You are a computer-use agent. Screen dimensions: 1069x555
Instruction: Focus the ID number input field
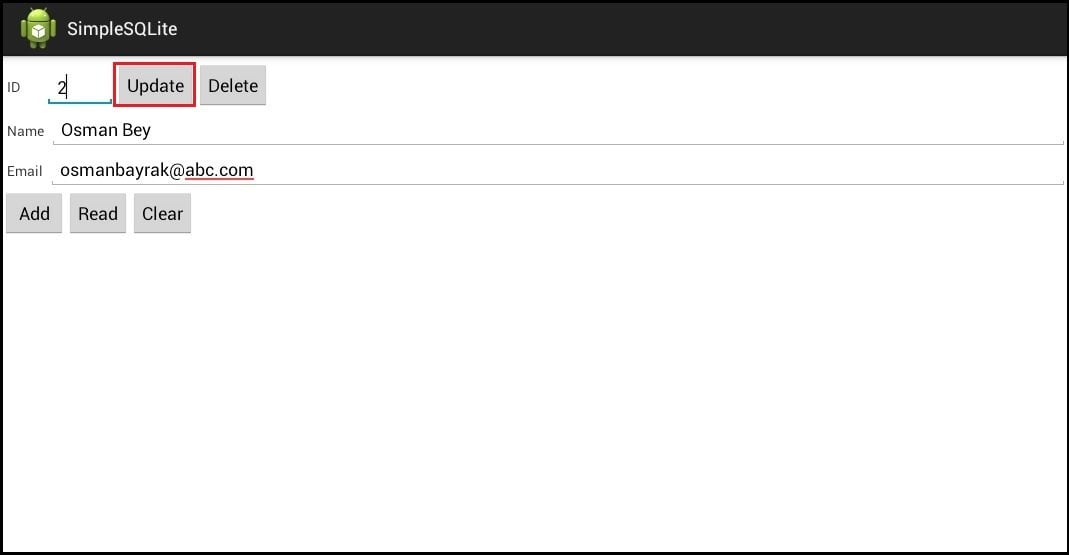[x=80, y=87]
